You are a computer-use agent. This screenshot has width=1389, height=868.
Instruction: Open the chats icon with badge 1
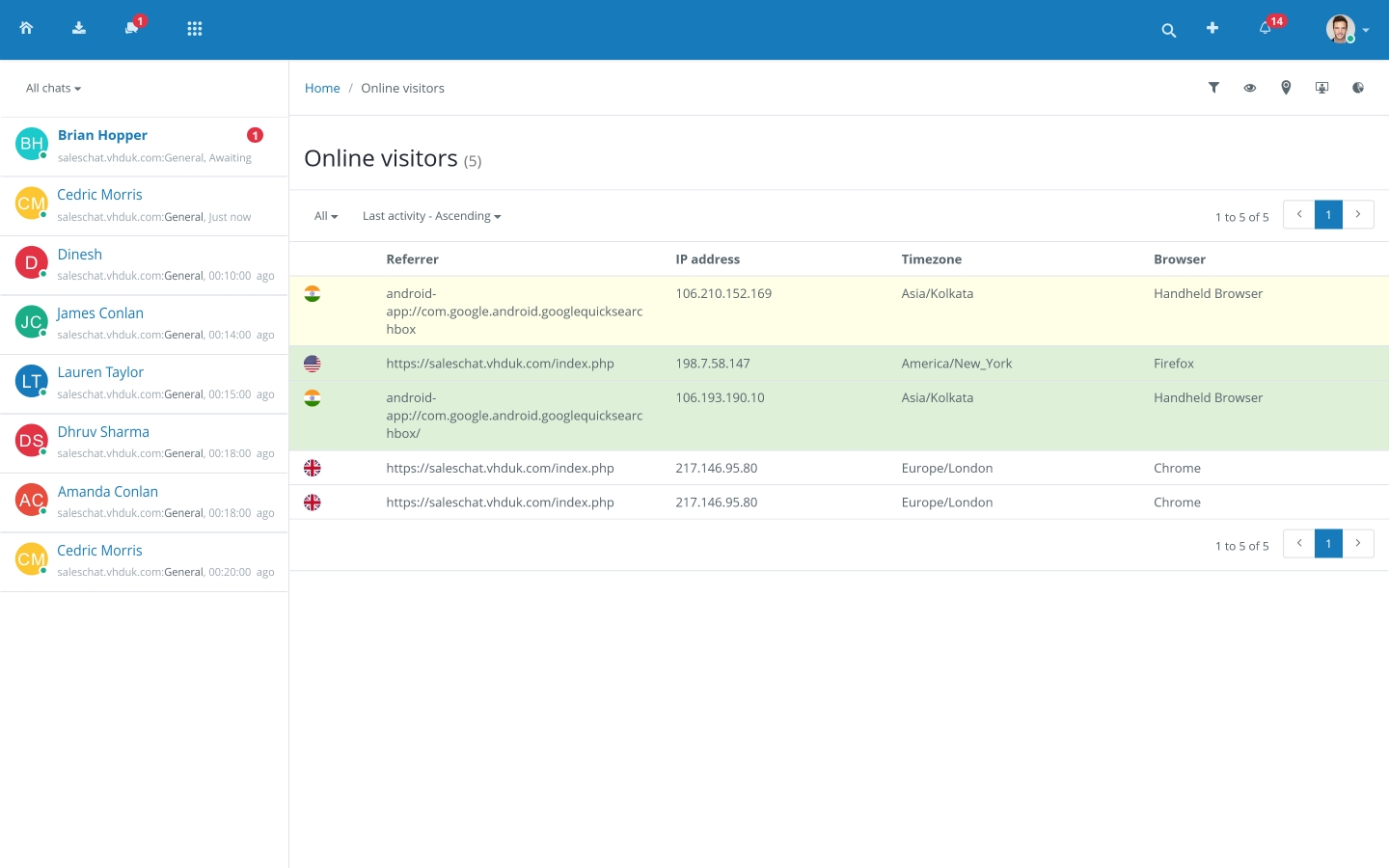[132, 29]
